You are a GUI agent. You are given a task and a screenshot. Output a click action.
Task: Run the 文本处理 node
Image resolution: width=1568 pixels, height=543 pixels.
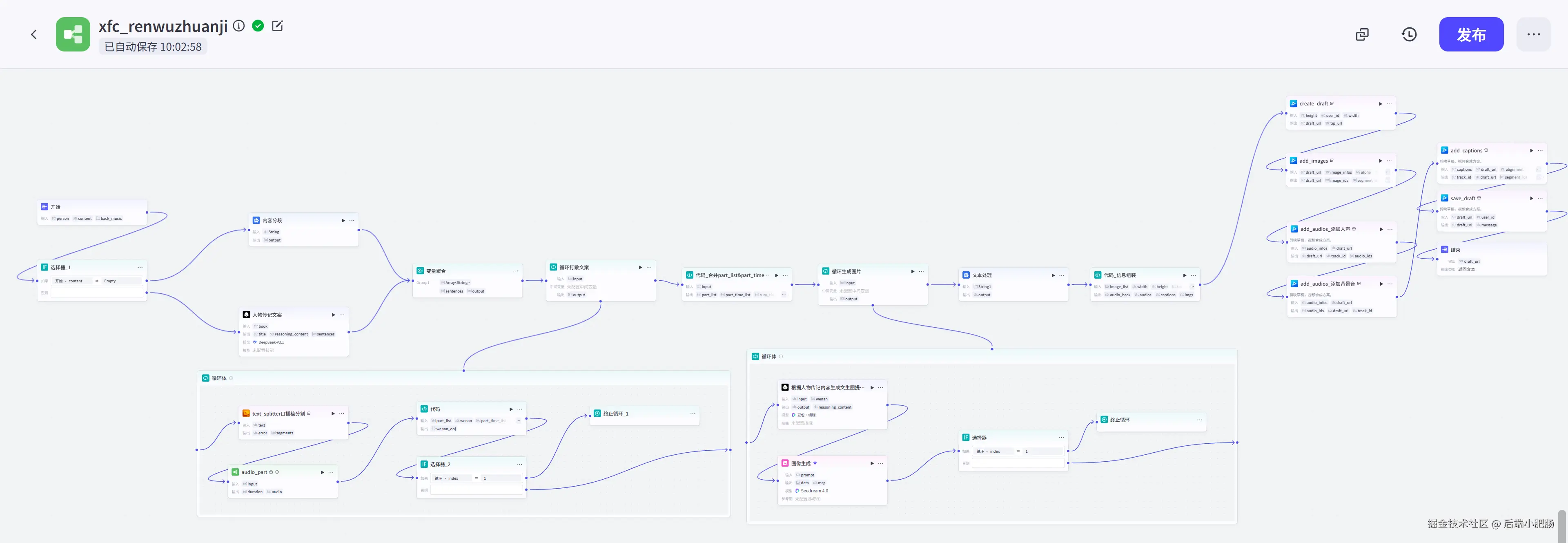[x=1053, y=275]
